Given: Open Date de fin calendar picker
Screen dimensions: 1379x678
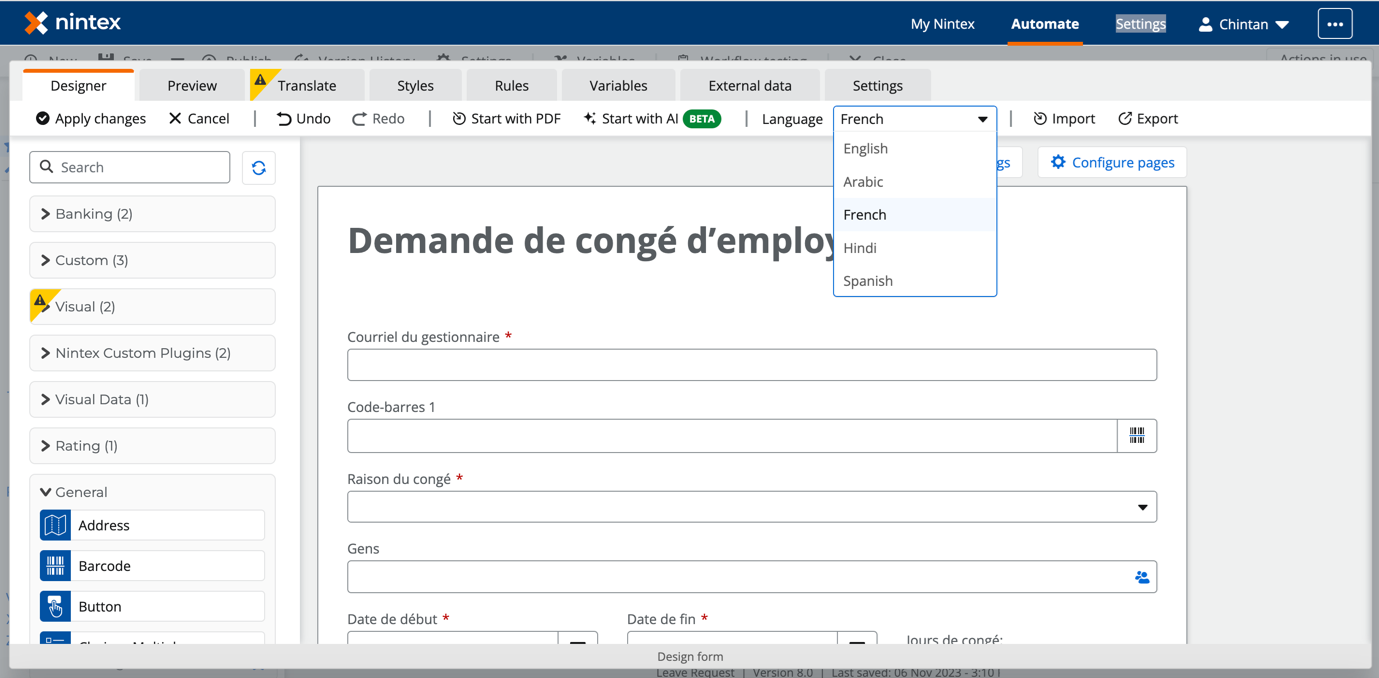Looking at the screenshot, I should click(857, 641).
